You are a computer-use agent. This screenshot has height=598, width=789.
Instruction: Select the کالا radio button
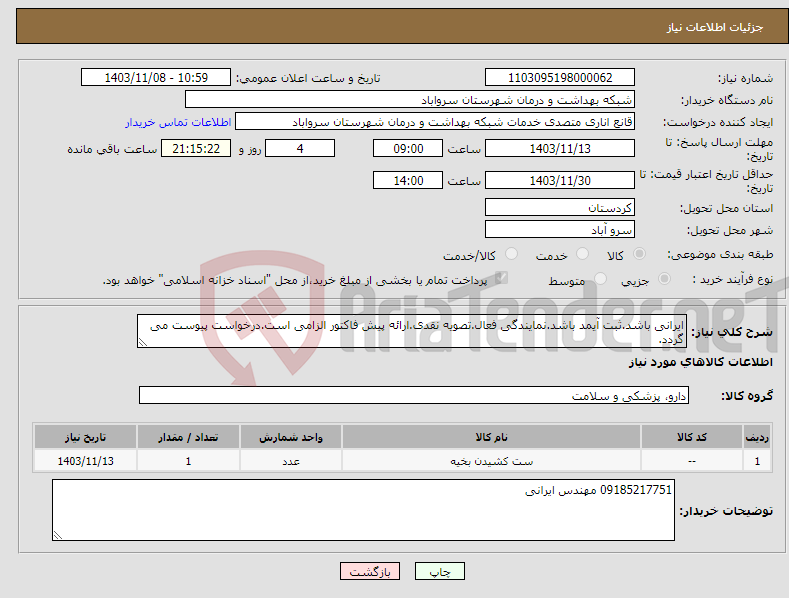coord(640,254)
